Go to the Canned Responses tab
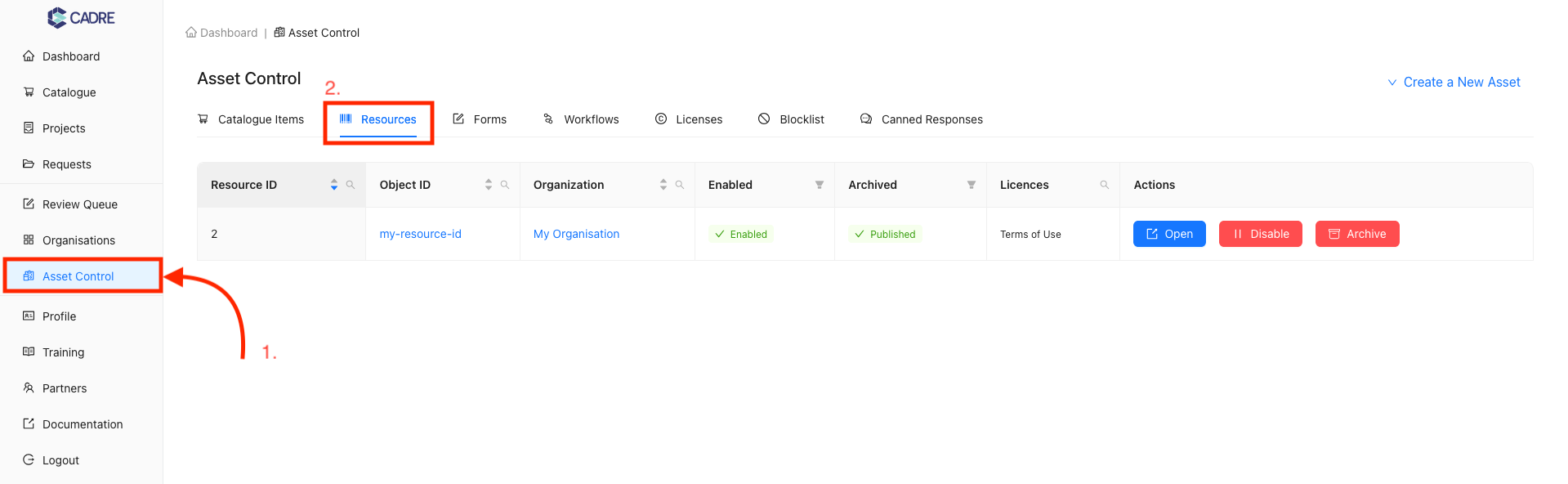 (922, 119)
